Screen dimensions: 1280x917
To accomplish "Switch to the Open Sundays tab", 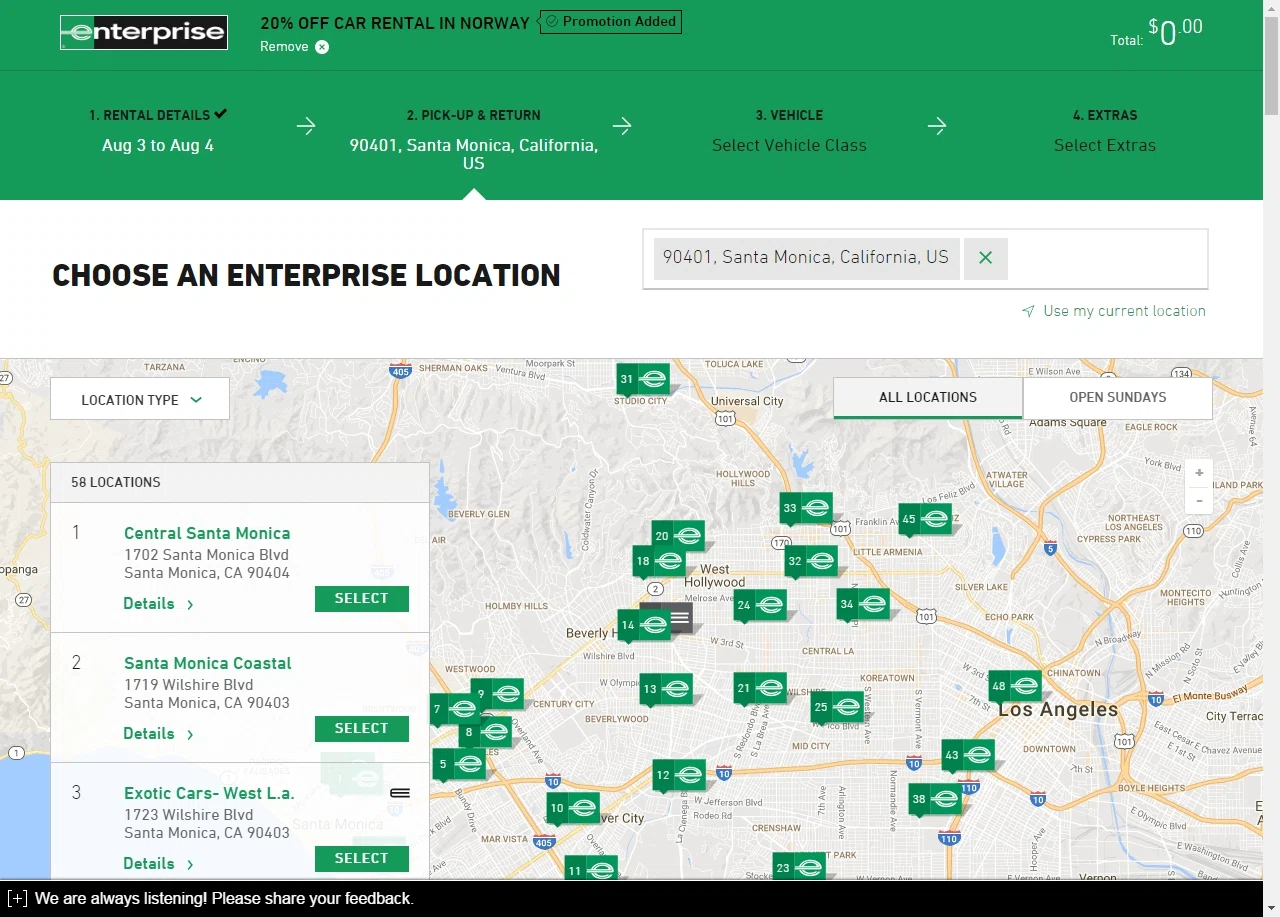I will point(1118,398).
